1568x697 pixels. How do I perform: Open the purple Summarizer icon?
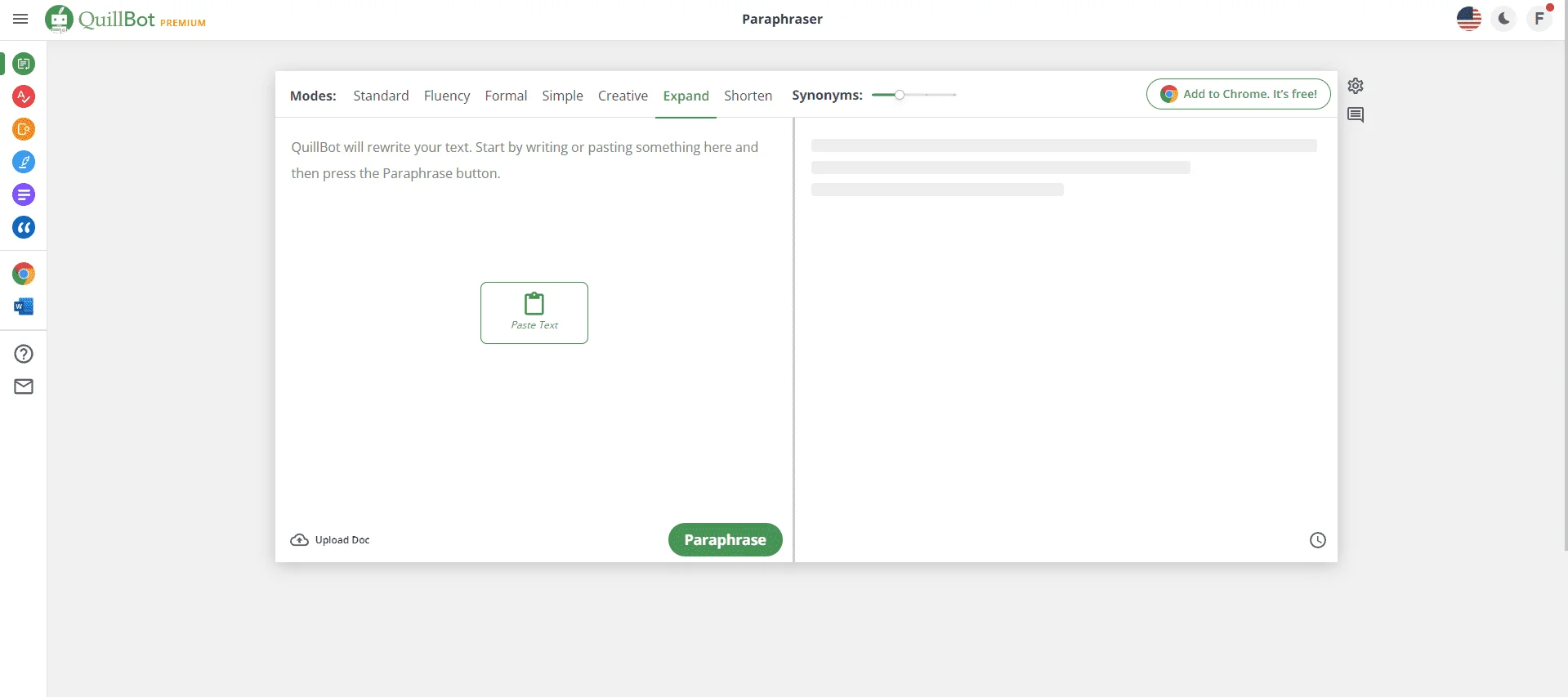point(24,194)
